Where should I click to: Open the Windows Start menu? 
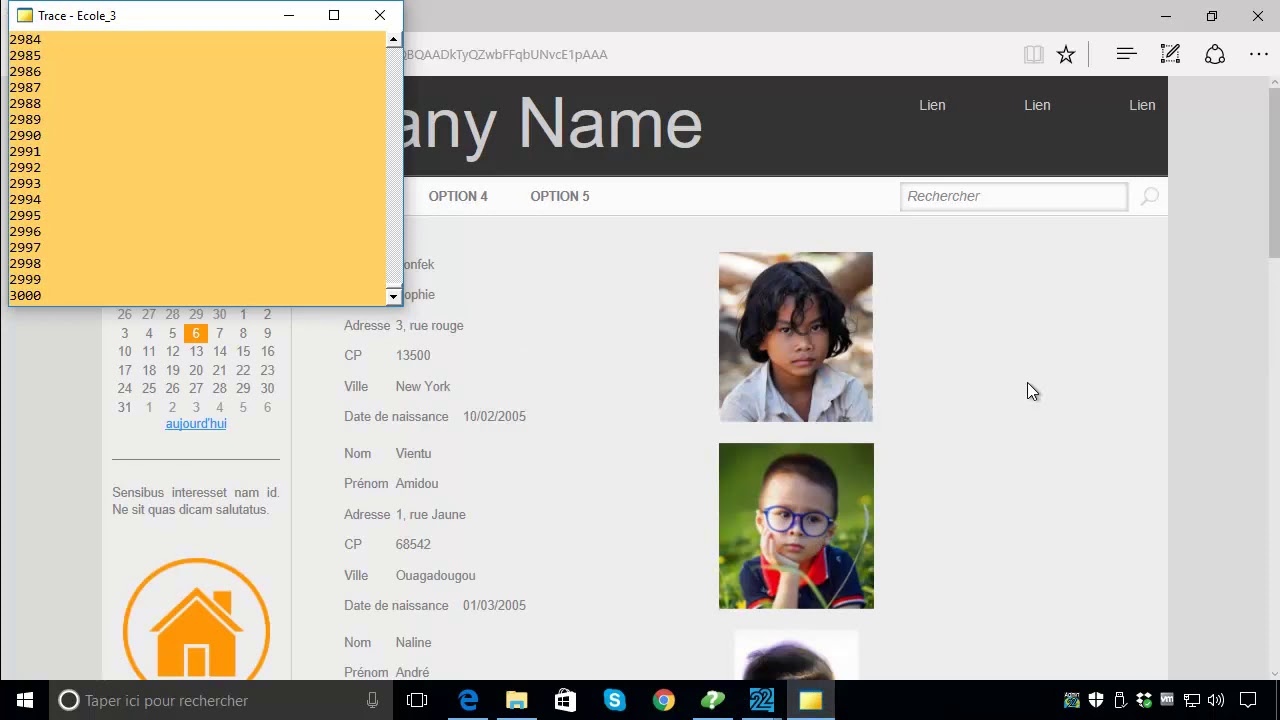[x=24, y=700]
